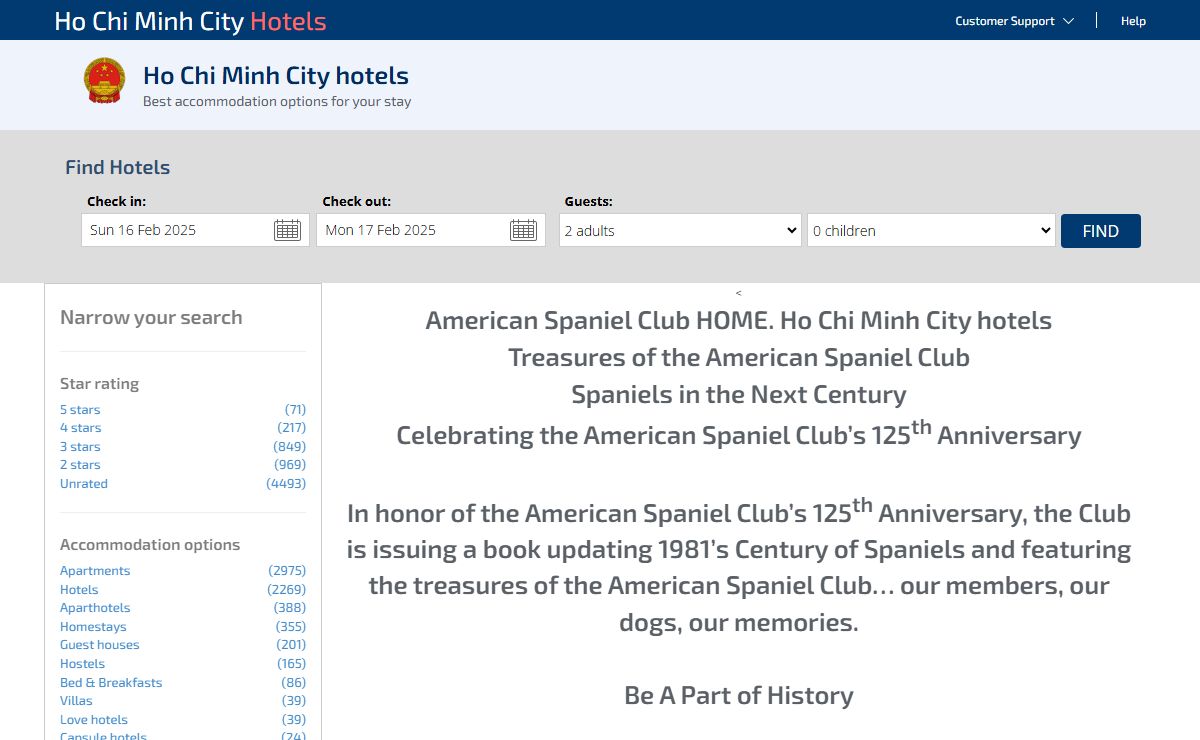Click Treasures of the American Spaniel Club heading
The width and height of the screenshot is (1200, 740).
[739, 358]
